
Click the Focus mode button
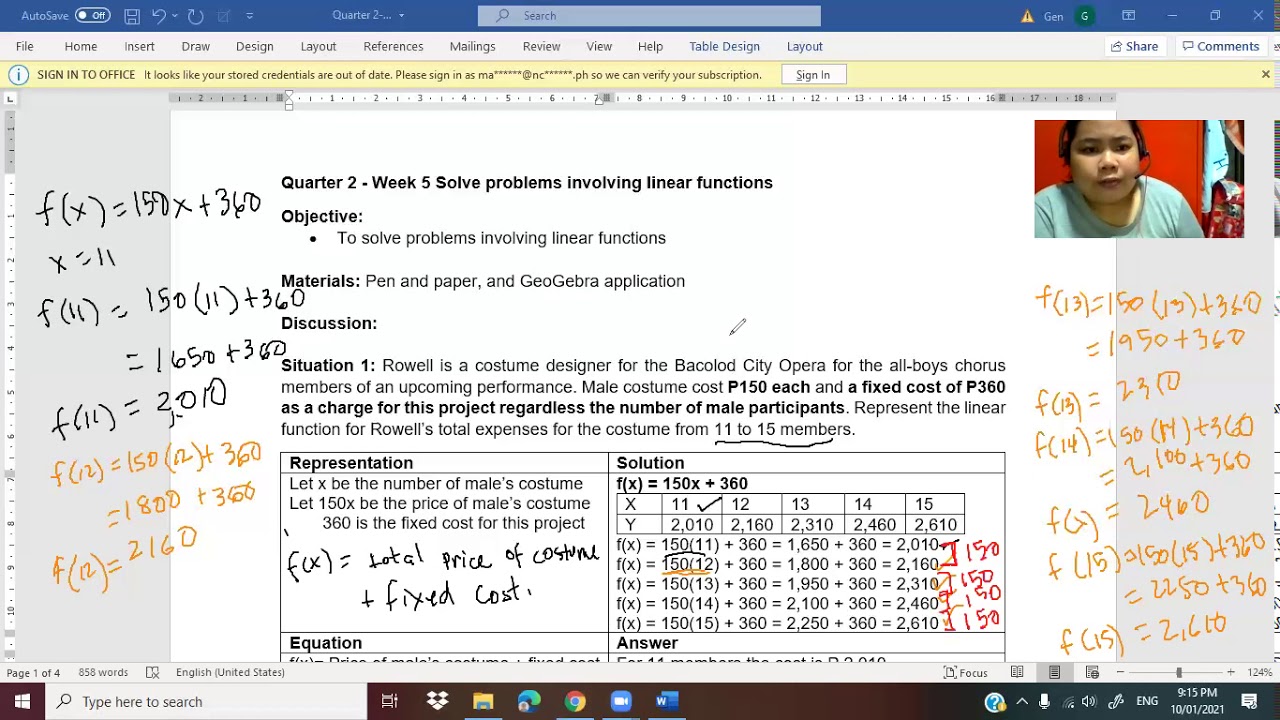tap(965, 672)
